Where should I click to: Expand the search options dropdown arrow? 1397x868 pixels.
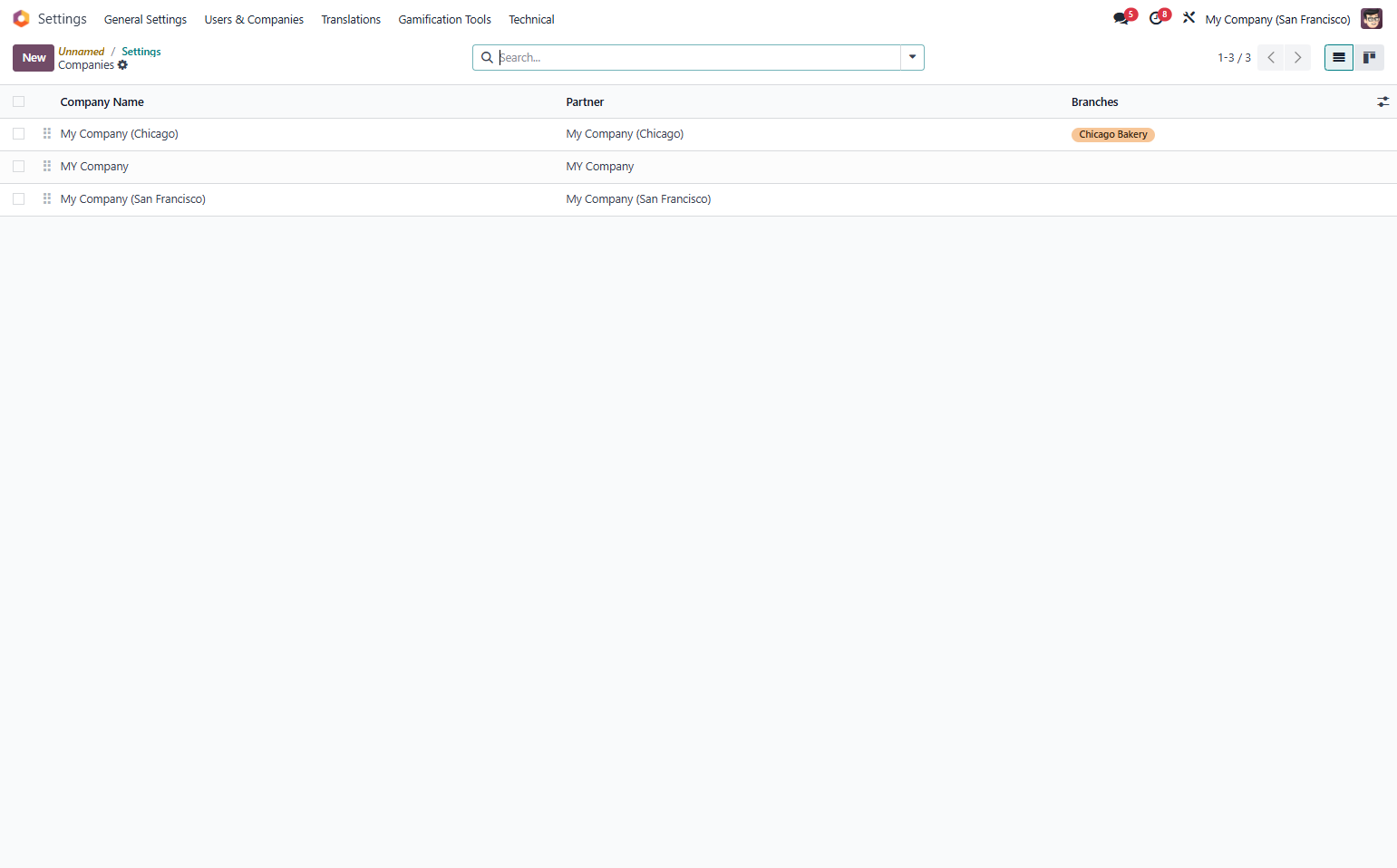tap(912, 58)
